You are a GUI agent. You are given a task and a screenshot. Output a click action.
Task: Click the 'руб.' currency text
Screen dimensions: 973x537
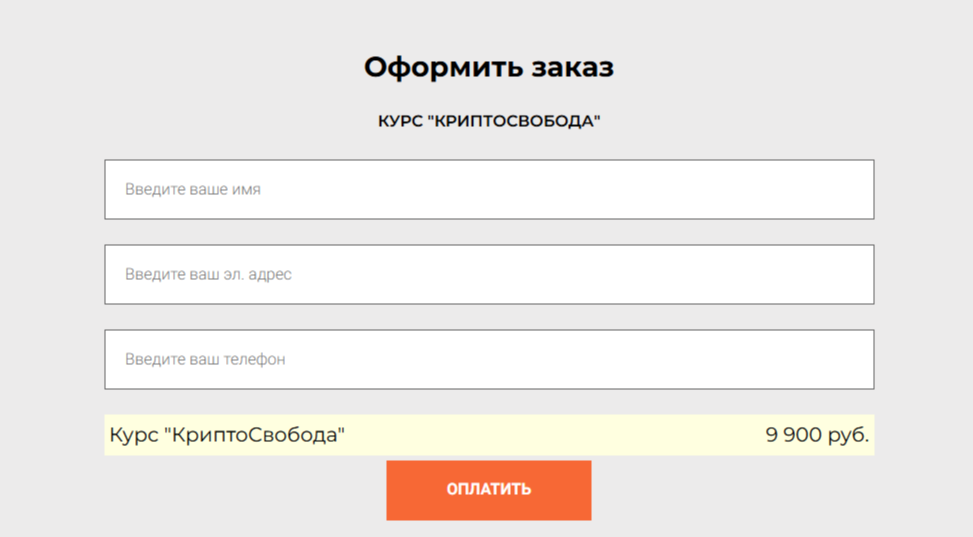coord(848,435)
